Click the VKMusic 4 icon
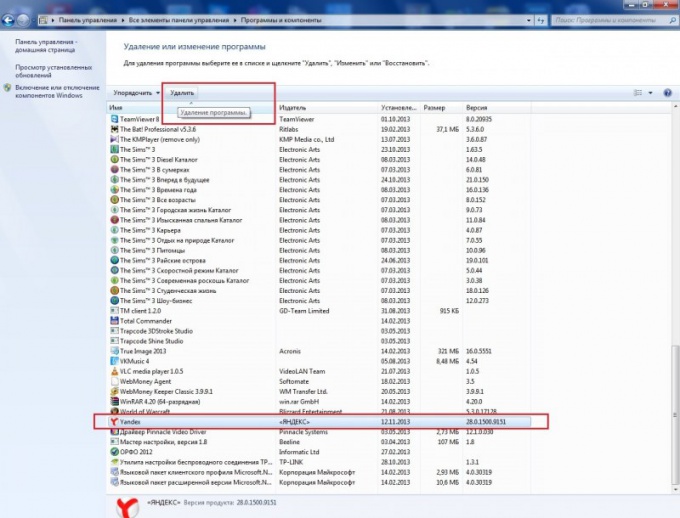680x518 pixels. (x=114, y=361)
